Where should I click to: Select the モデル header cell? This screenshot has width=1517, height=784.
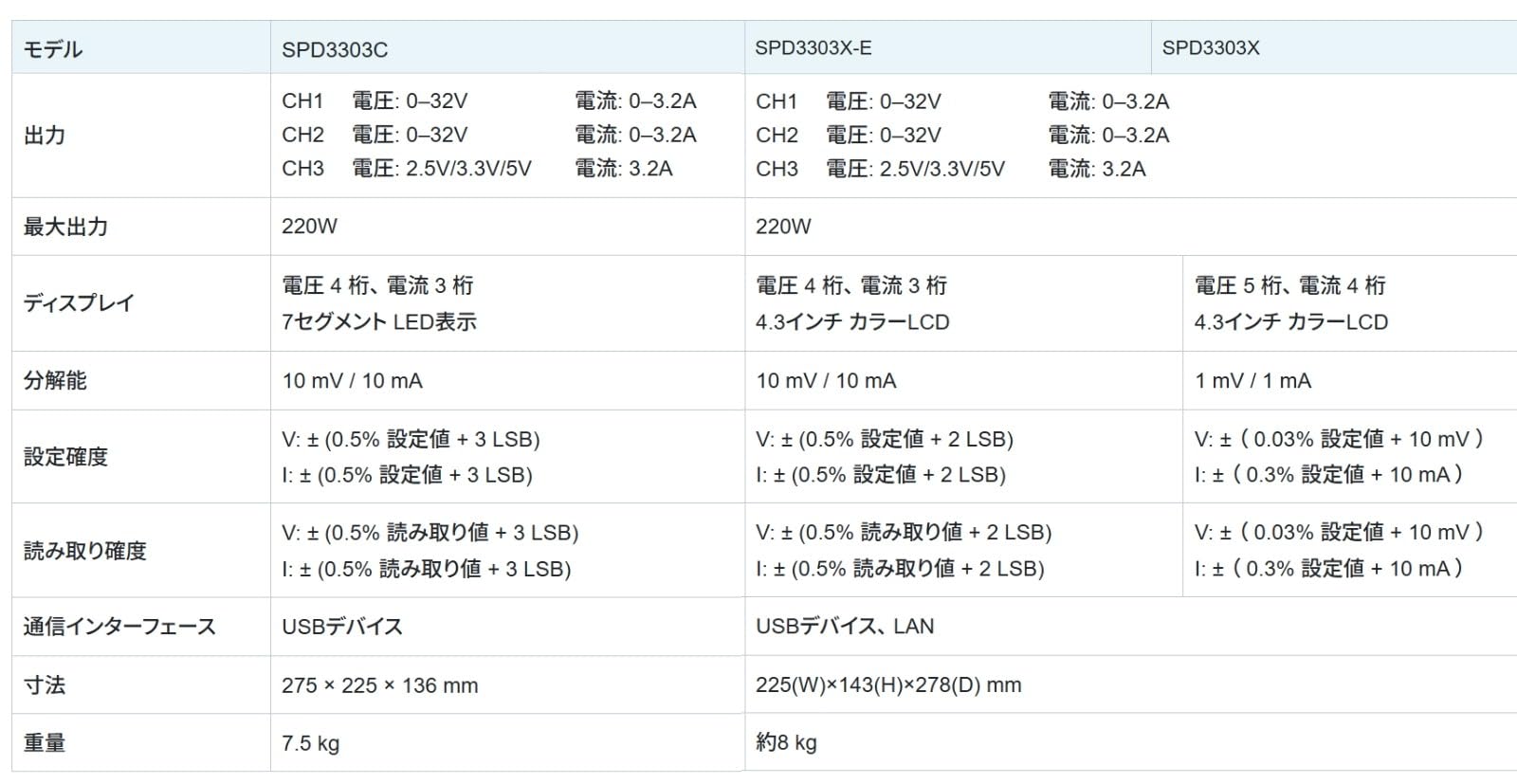53,49
